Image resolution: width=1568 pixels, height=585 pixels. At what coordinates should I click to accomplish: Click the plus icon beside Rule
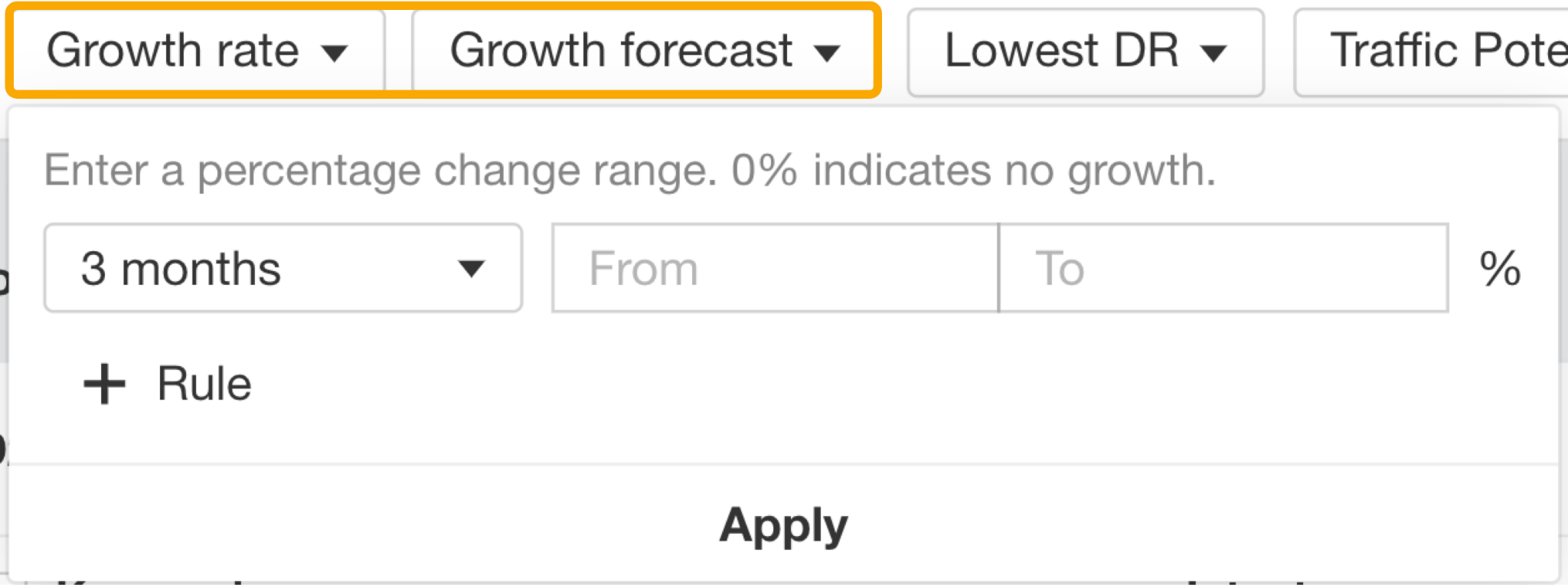click(x=104, y=384)
